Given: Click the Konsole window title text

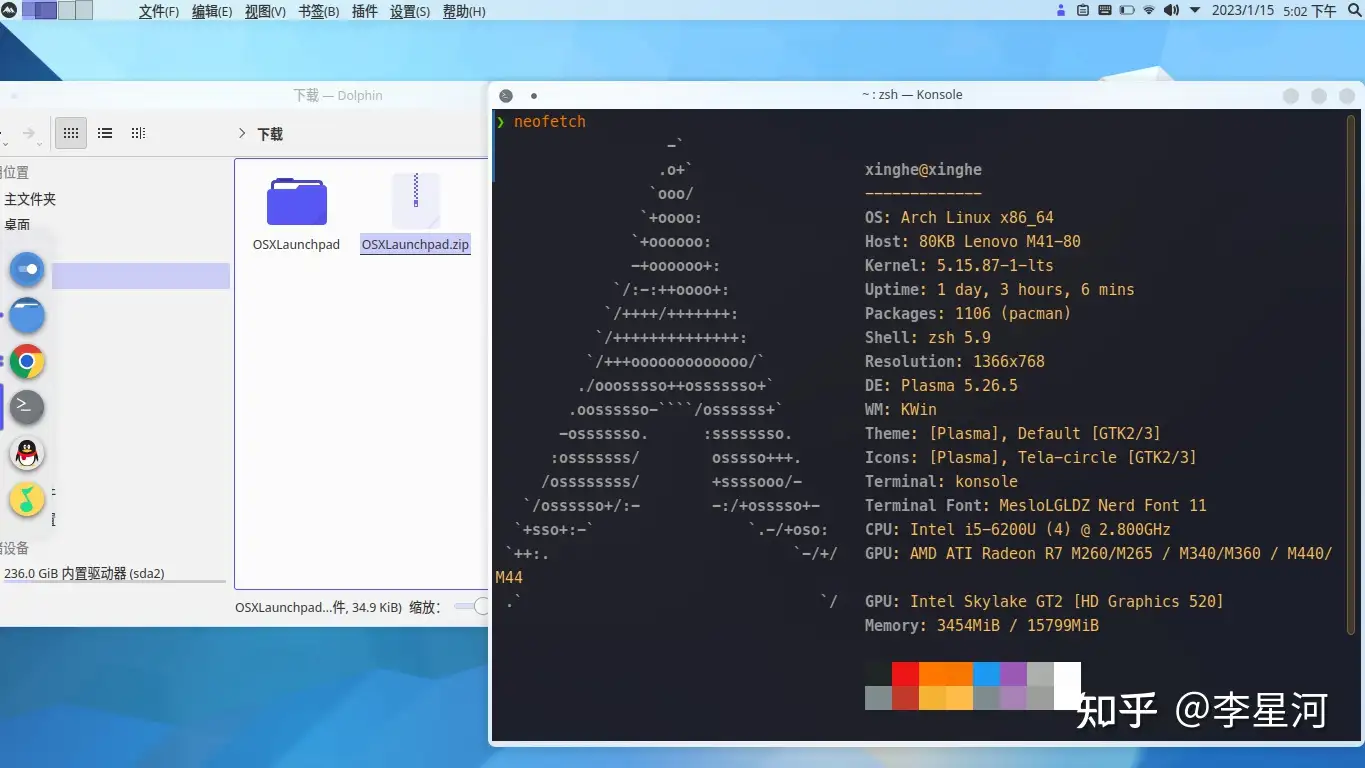Looking at the screenshot, I should (x=912, y=95).
